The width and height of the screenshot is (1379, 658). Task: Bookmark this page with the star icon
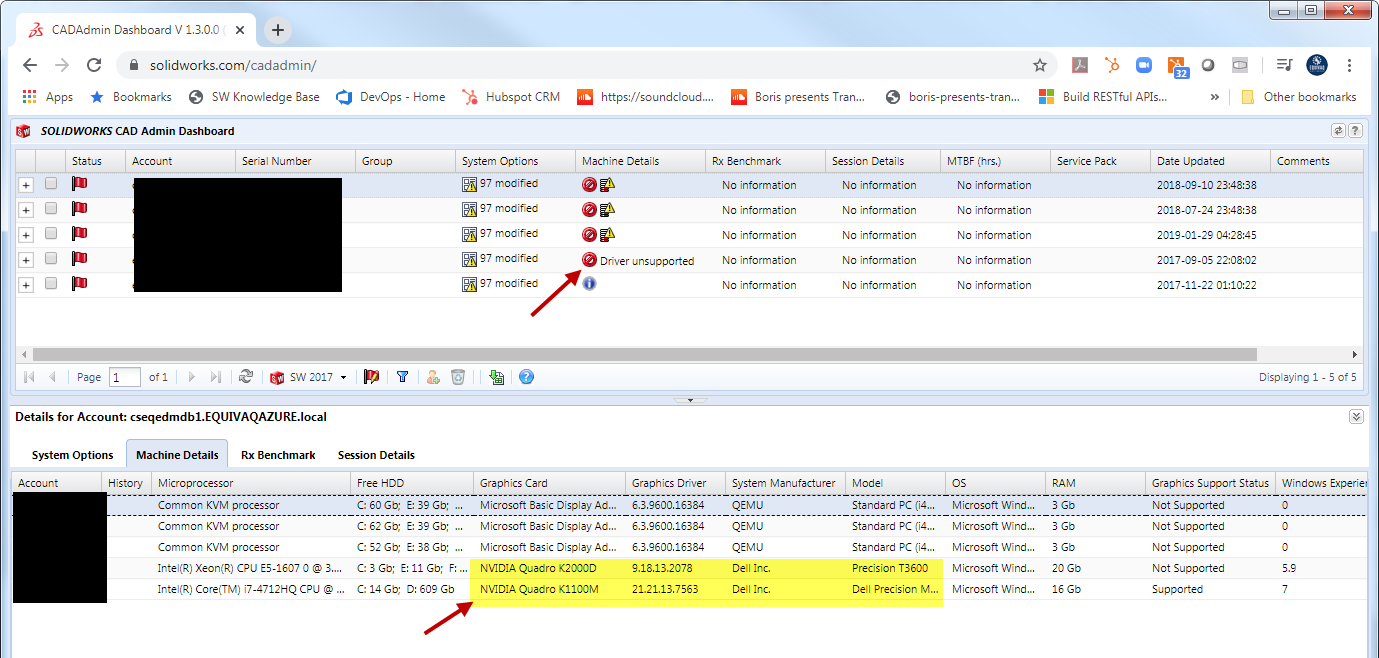1040,65
